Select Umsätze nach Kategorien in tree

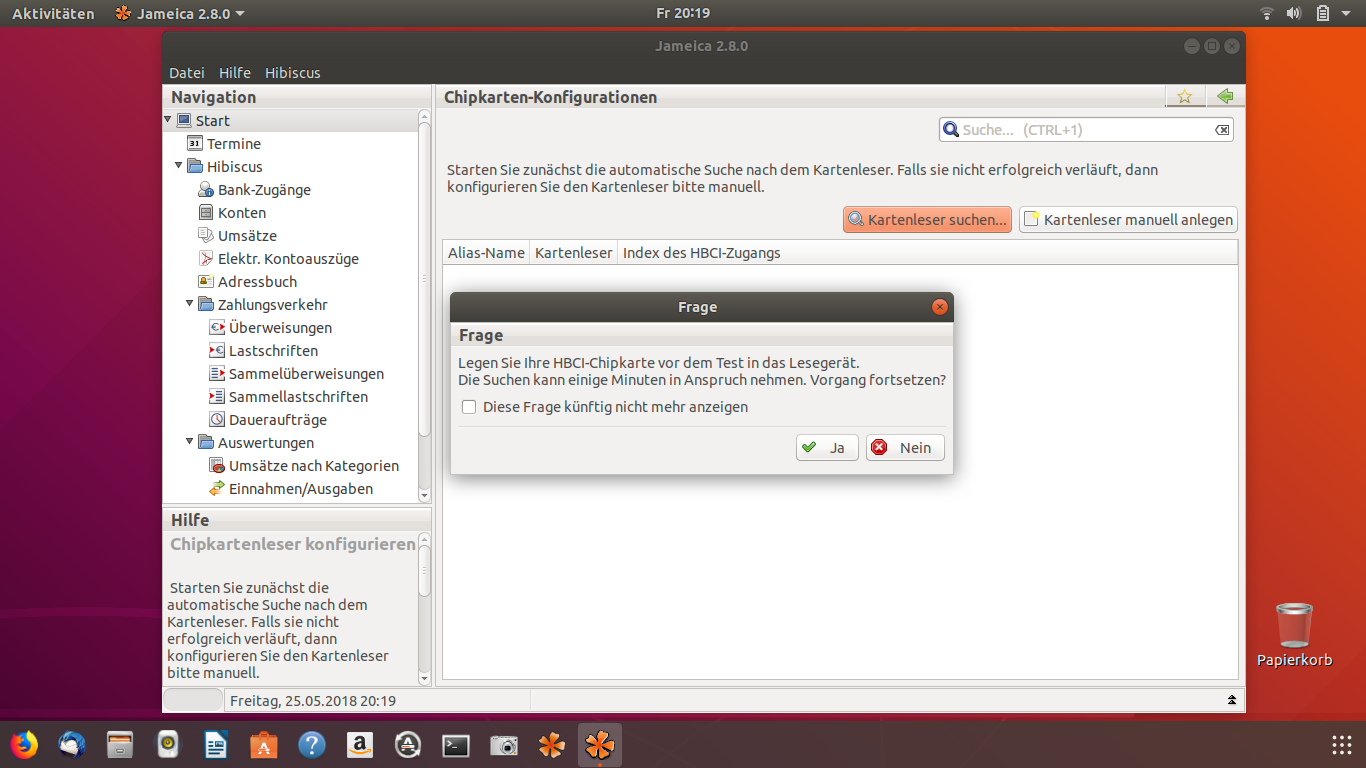314,466
